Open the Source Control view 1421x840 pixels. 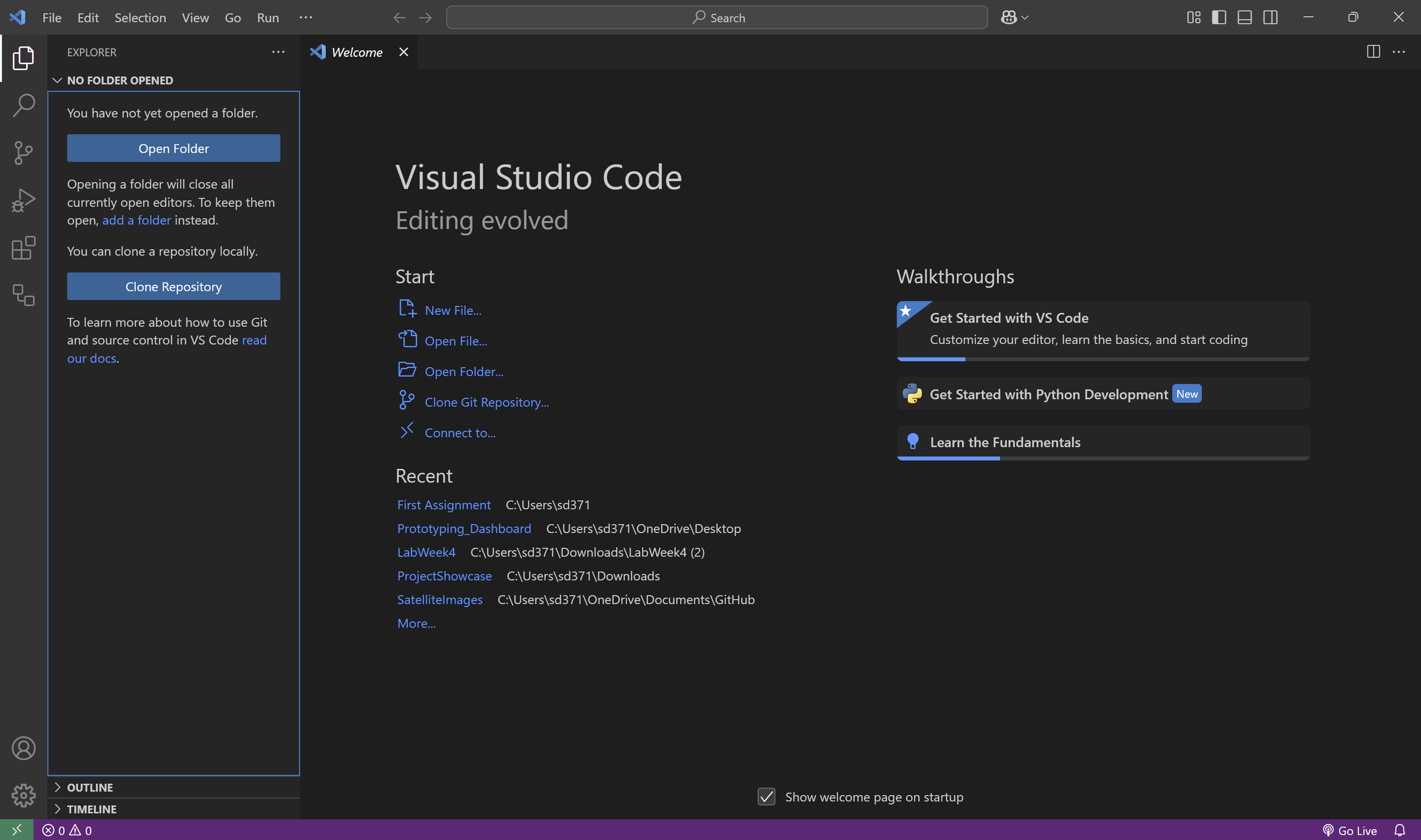(x=23, y=153)
